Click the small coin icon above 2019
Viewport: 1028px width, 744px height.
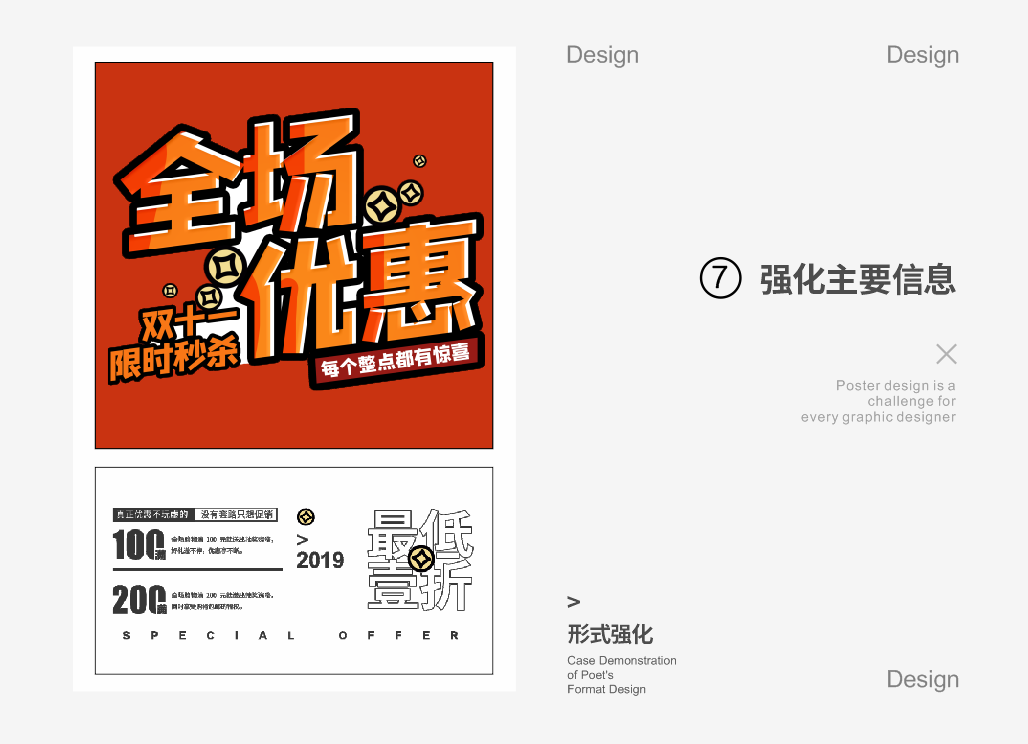coord(306,516)
